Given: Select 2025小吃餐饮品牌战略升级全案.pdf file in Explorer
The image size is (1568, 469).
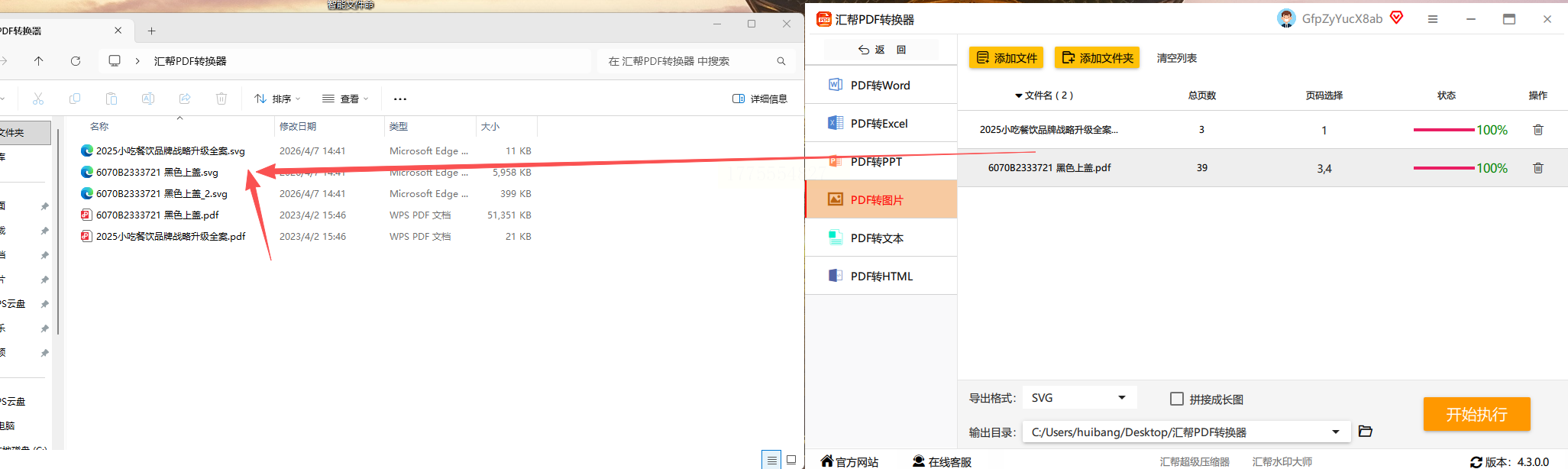Looking at the screenshot, I should (170, 236).
